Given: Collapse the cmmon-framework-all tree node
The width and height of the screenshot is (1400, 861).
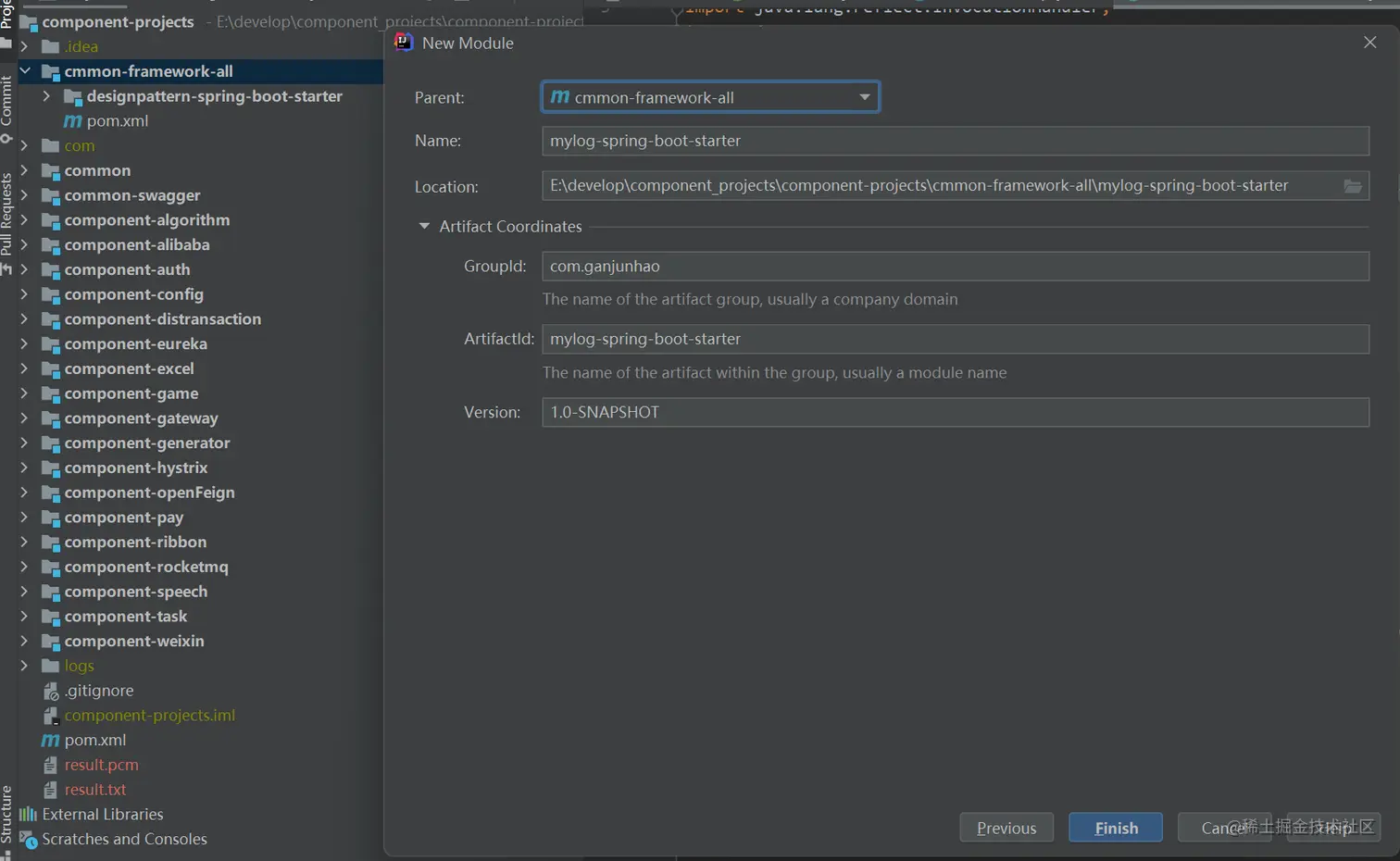Looking at the screenshot, I should click(25, 71).
